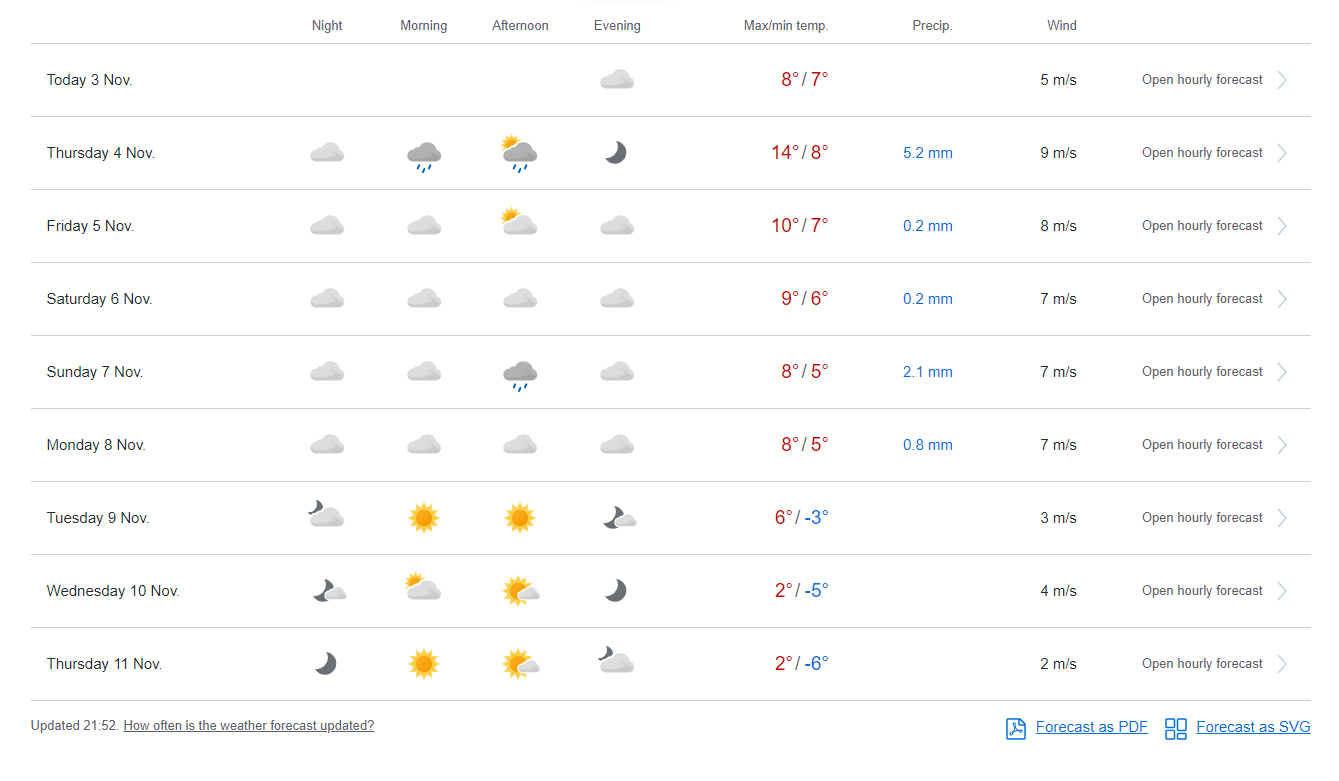Expand Thursday 11 Nov. row chevron arrow

[x=1282, y=664]
